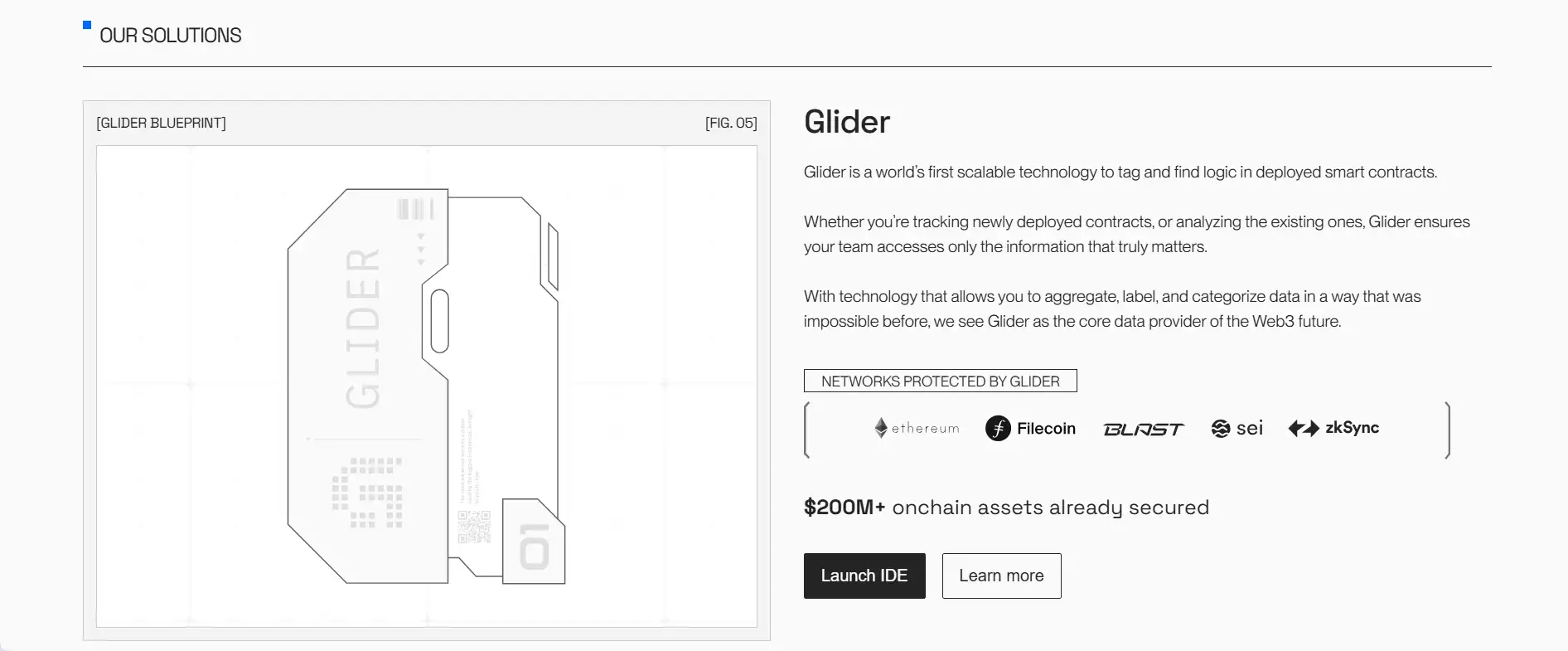Click the blue square beside Our Solutions
This screenshot has height=651, width=1568.
click(x=87, y=25)
